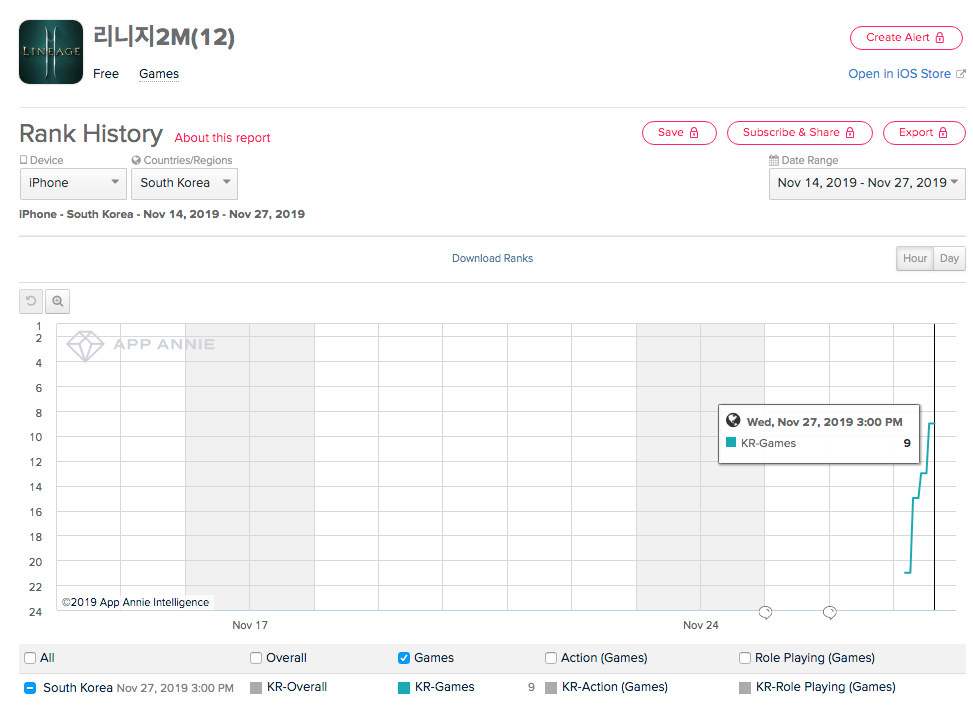973x725 pixels.
Task: Open the Games category link
Action: click(x=159, y=74)
